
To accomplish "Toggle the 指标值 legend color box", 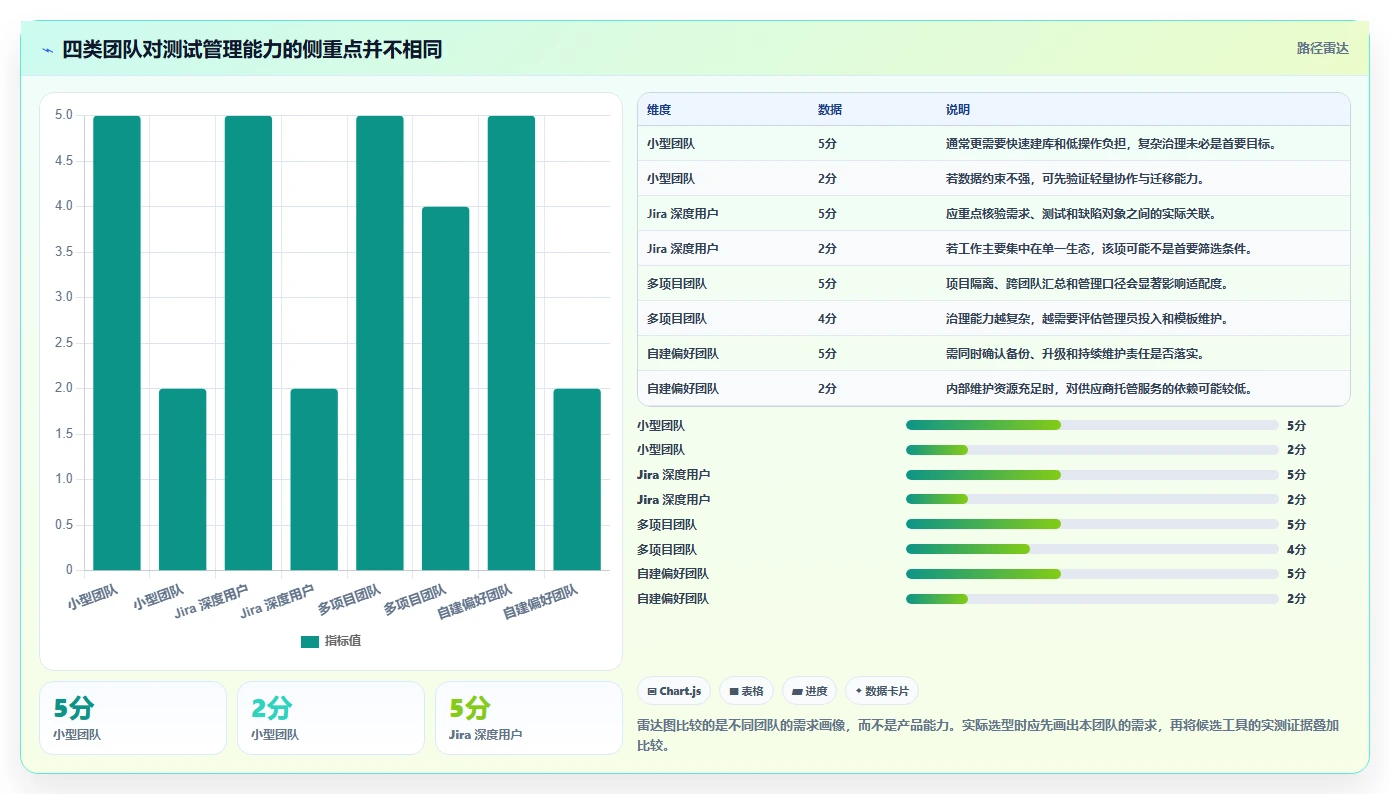I will coord(310,641).
